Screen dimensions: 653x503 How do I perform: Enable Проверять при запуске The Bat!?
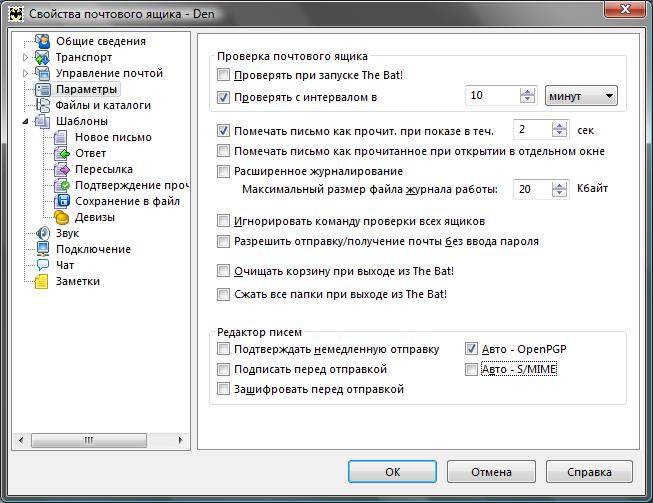(223, 75)
